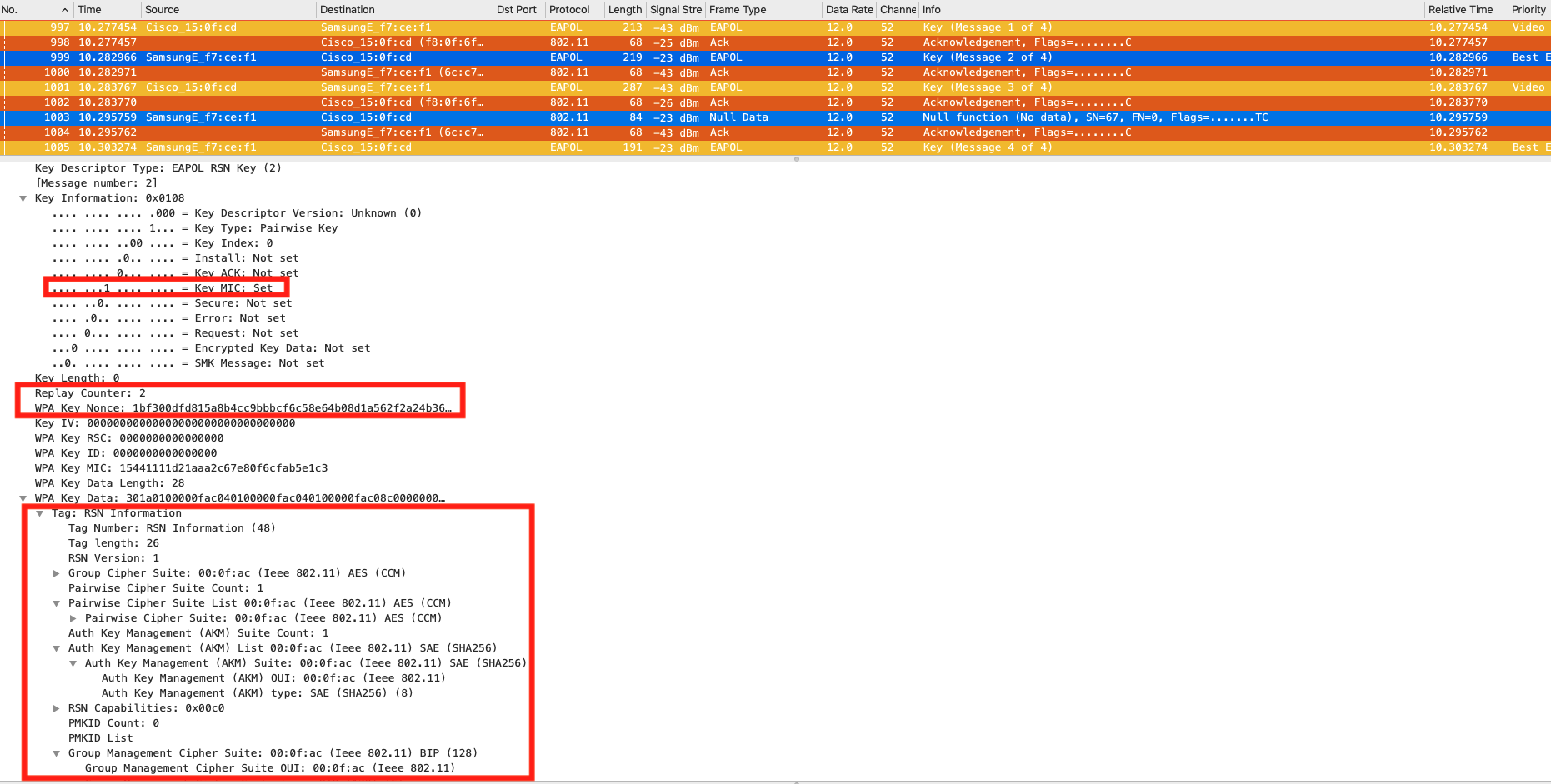Click the Info column header
Screen dimensions: 1551x784
(932, 10)
